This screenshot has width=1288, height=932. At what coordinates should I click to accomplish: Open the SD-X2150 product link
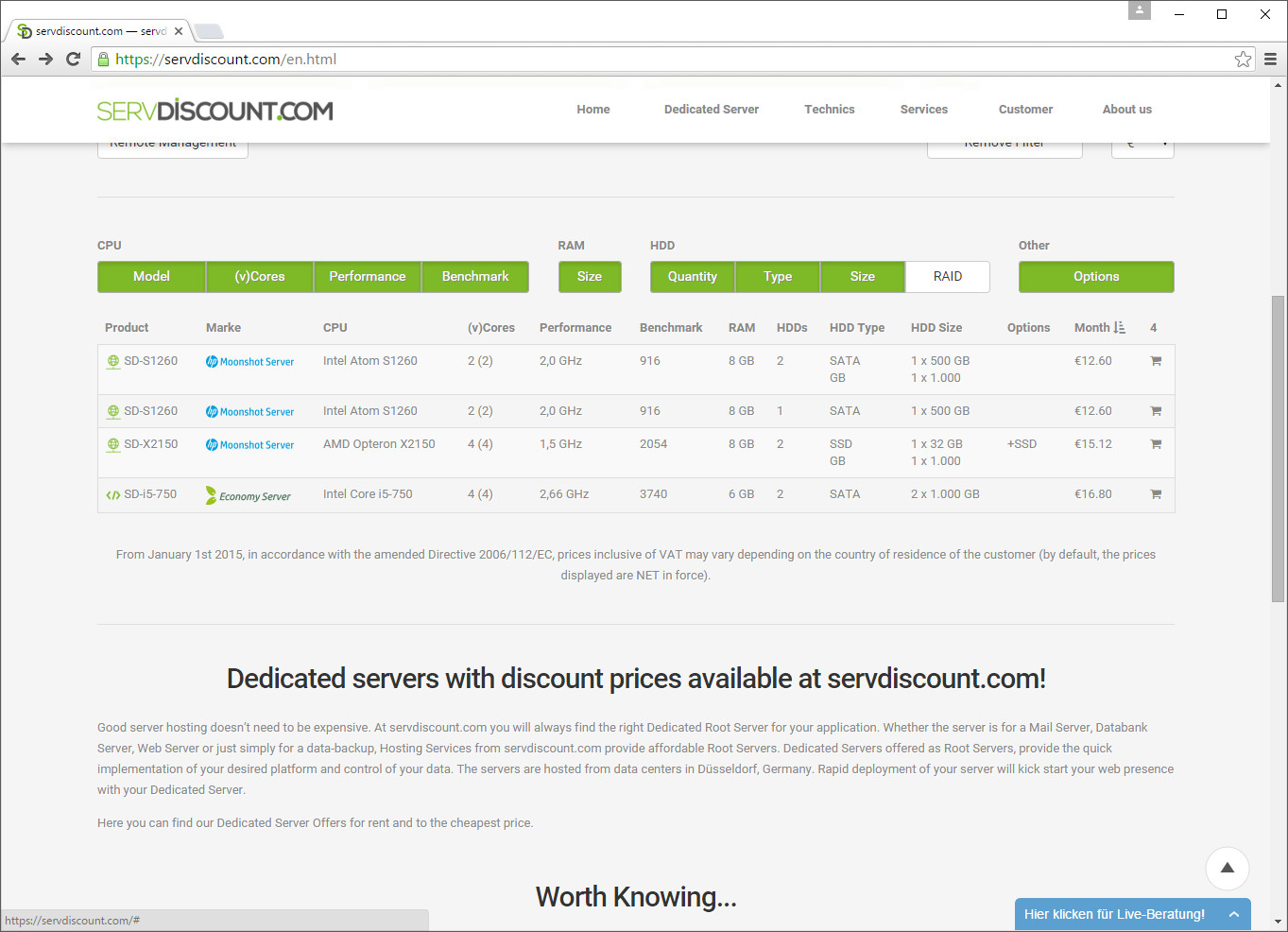(150, 444)
